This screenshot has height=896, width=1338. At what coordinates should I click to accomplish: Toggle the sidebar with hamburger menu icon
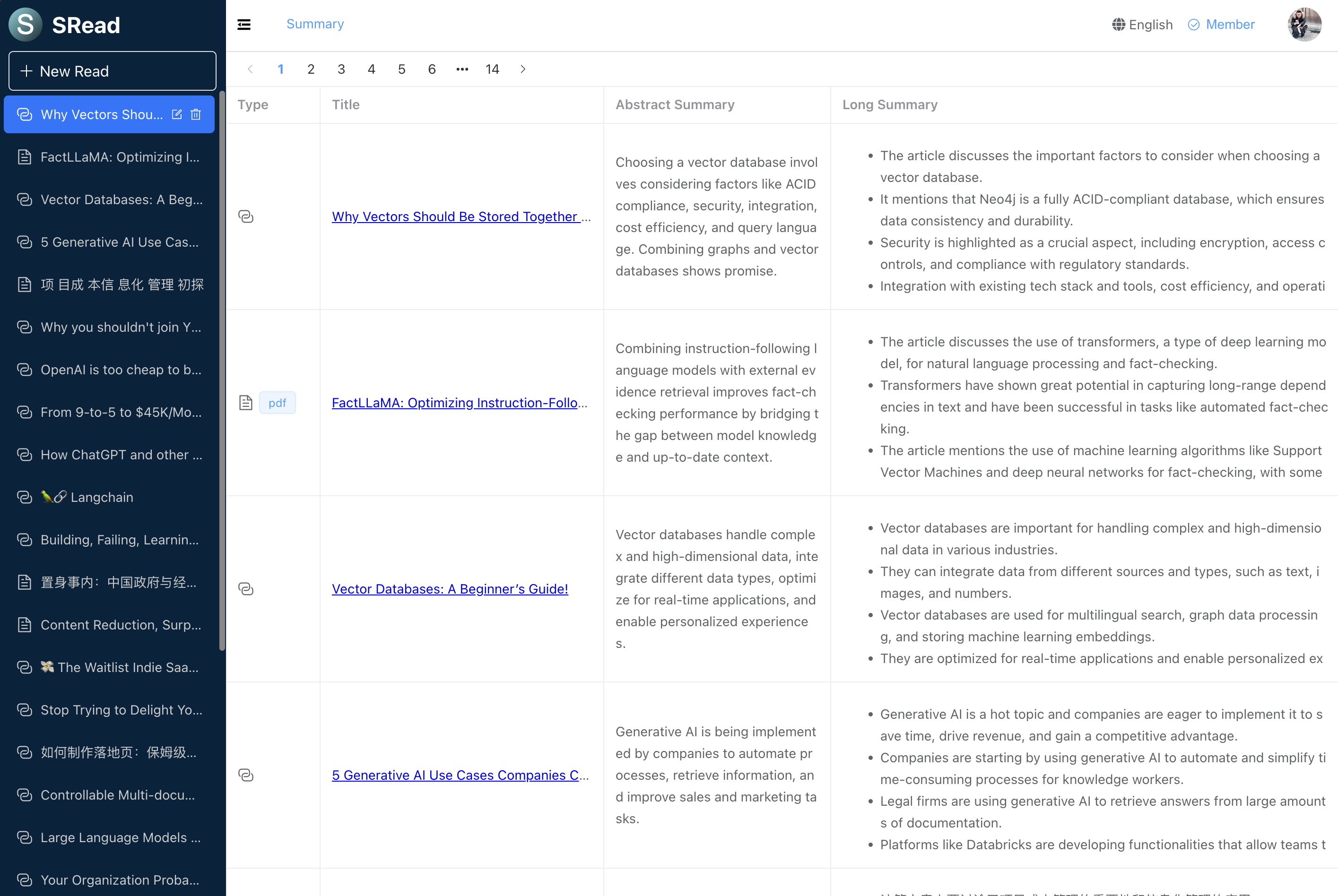point(244,24)
